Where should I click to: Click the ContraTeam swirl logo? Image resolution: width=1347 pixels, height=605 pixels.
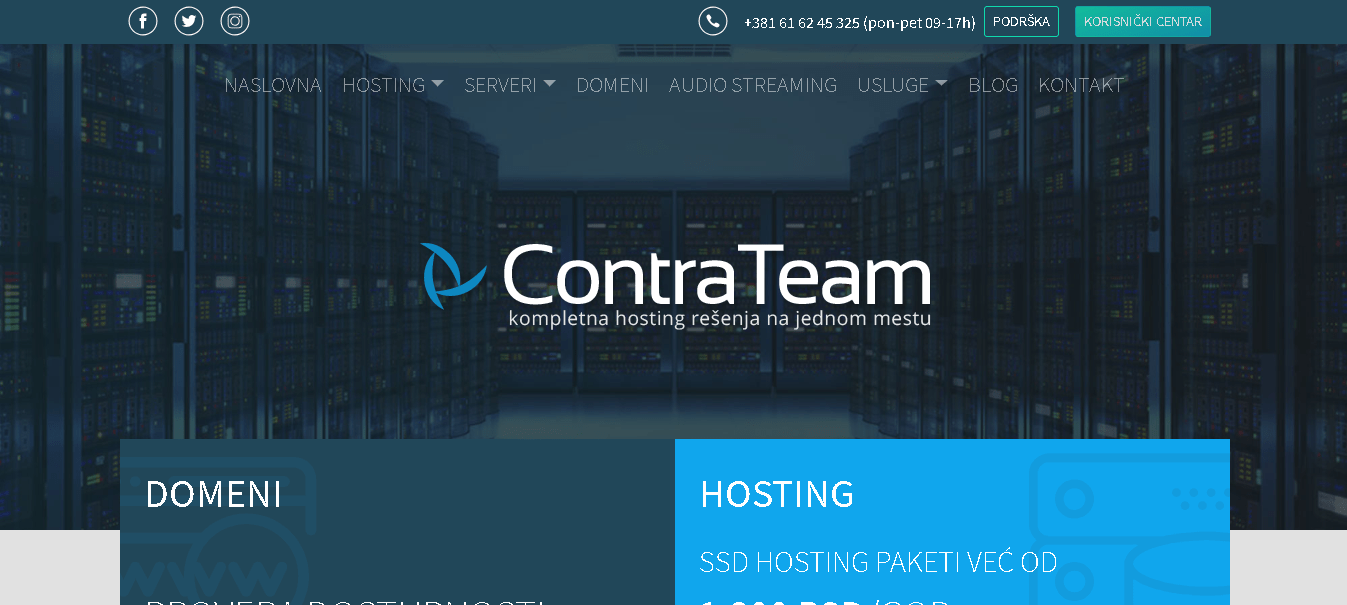pos(453,276)
